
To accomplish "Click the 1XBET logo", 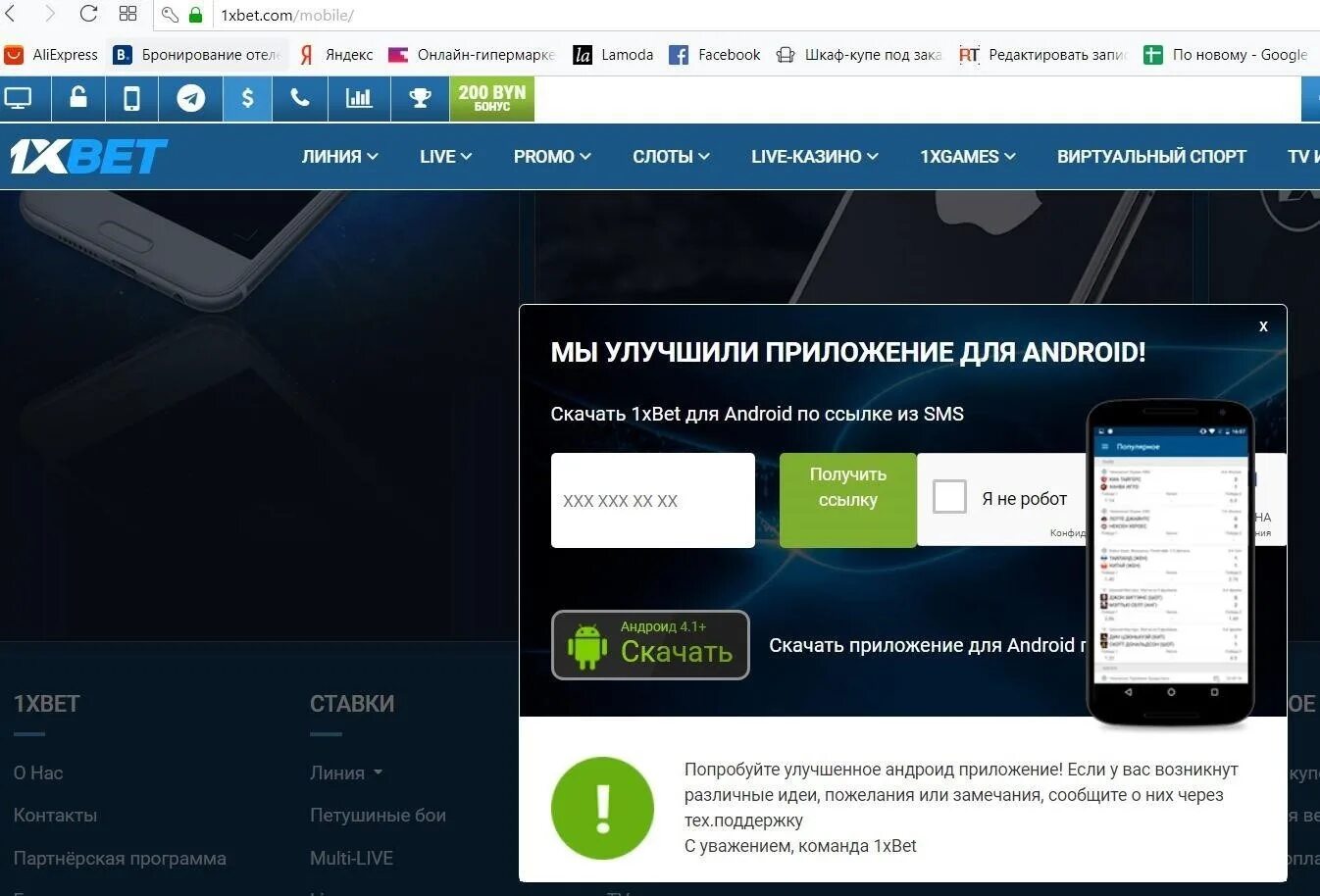I will tap(88, 157).
